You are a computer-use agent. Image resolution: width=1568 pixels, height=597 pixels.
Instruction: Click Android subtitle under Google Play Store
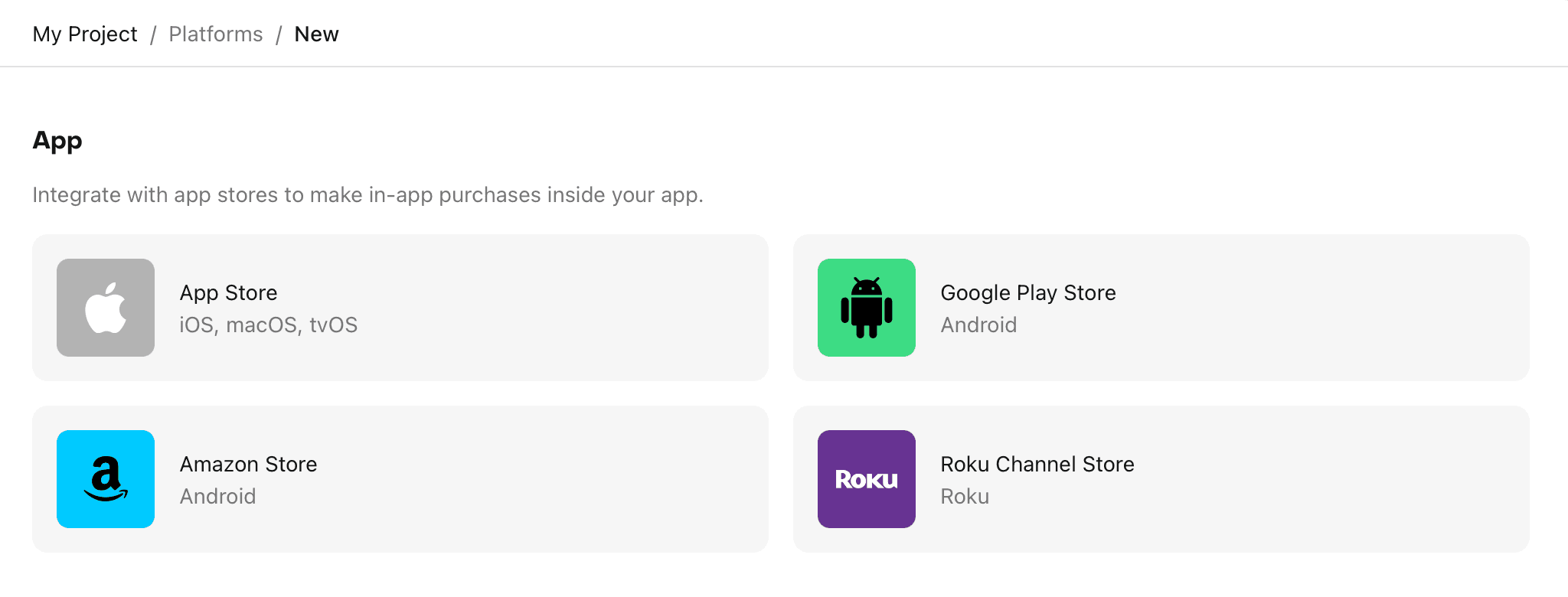coord(978,325)
